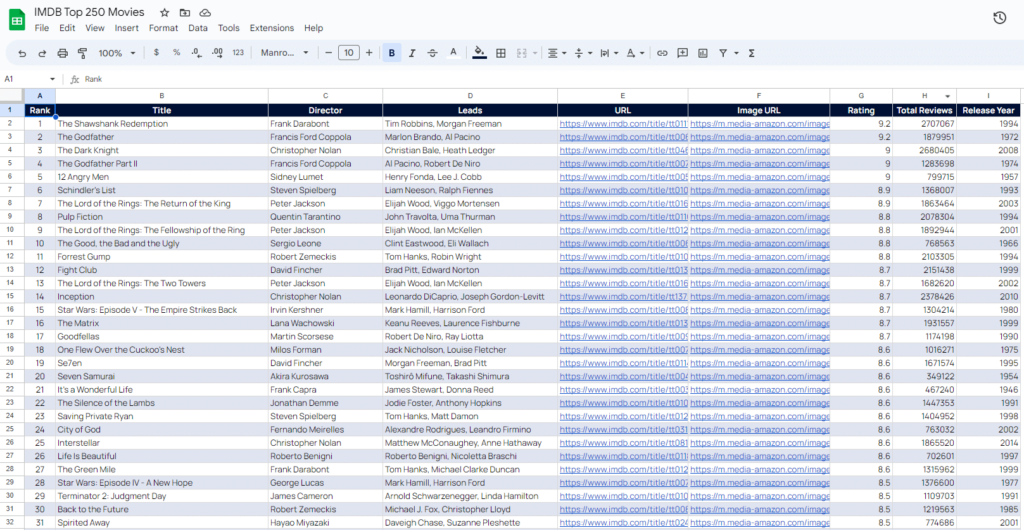
Task: Open the Extensions menu
Action: click(272, 28)
